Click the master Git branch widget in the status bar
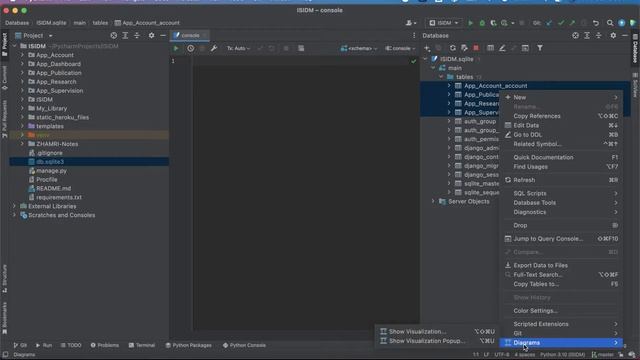The image size is (640, 360). click(602, 355)
